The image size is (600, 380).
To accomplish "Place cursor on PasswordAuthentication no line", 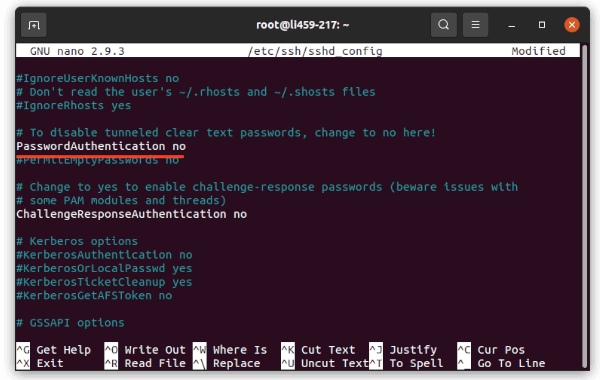I will coord(101,146).
